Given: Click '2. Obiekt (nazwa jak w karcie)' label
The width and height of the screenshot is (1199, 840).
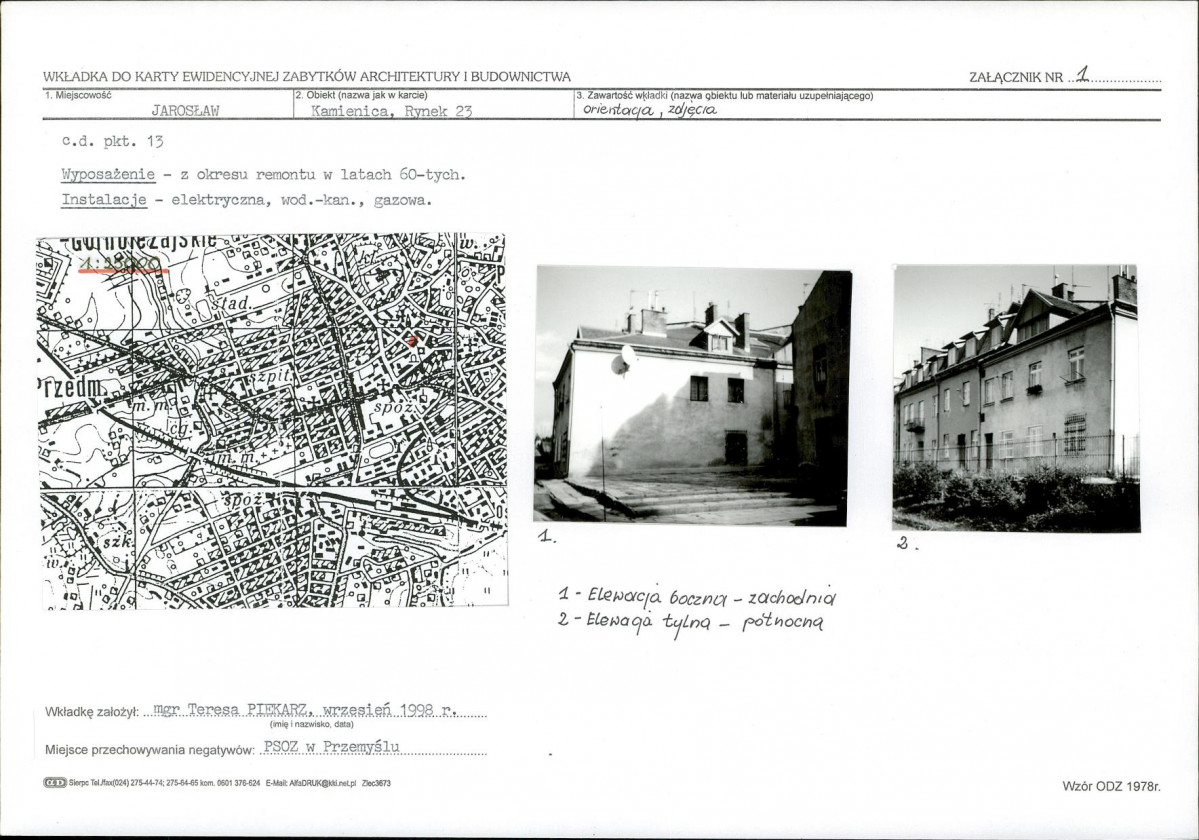Looking at the screenshot, I should click(362, 96).
